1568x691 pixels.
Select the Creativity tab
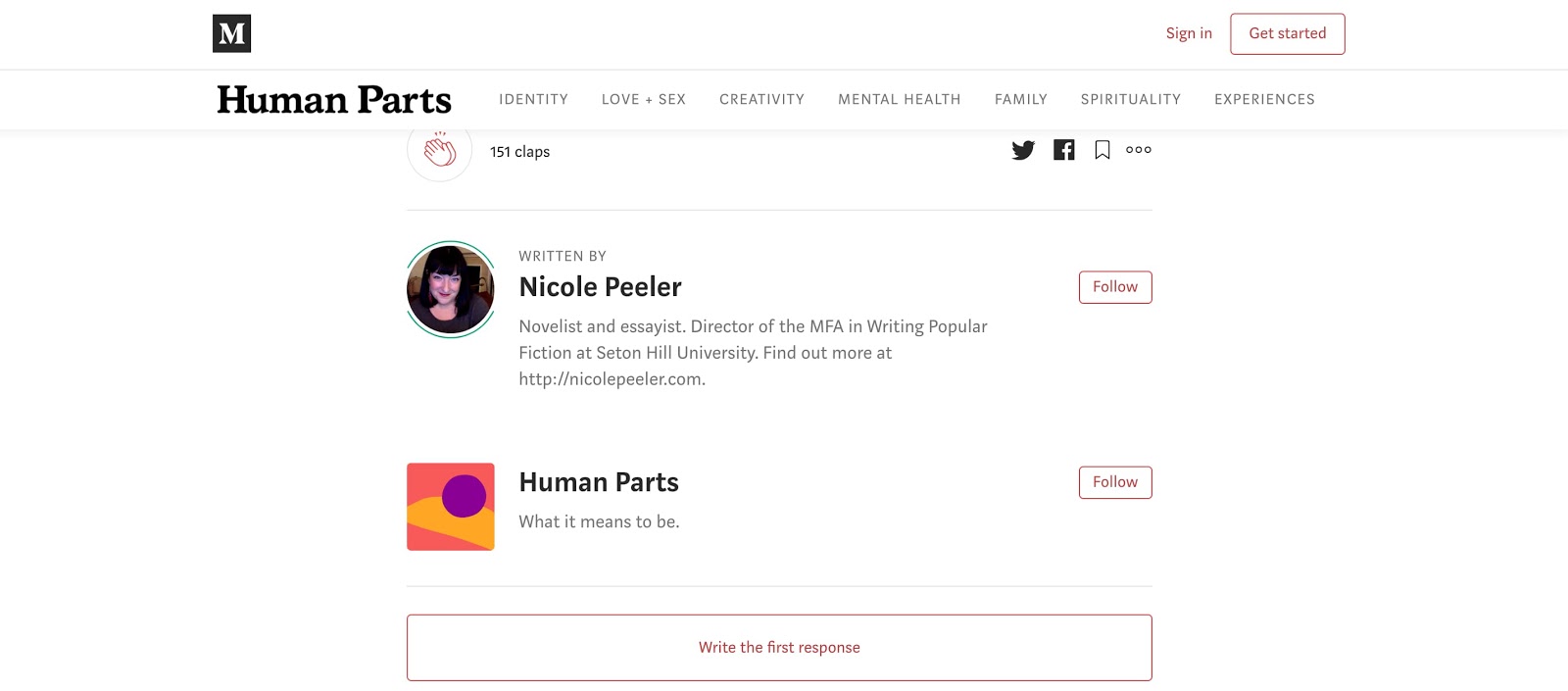coord(761,99)
